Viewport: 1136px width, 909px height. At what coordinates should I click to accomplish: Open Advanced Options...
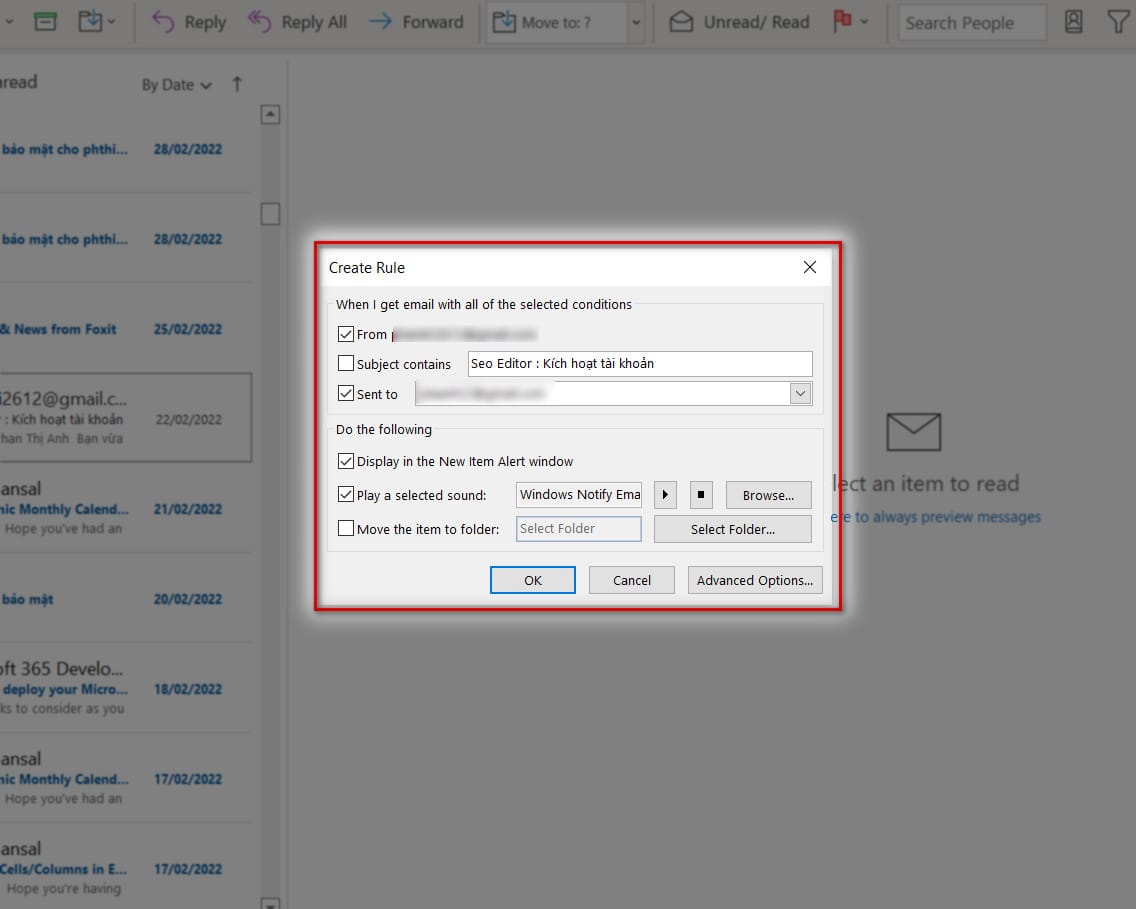tap(755, 580)
